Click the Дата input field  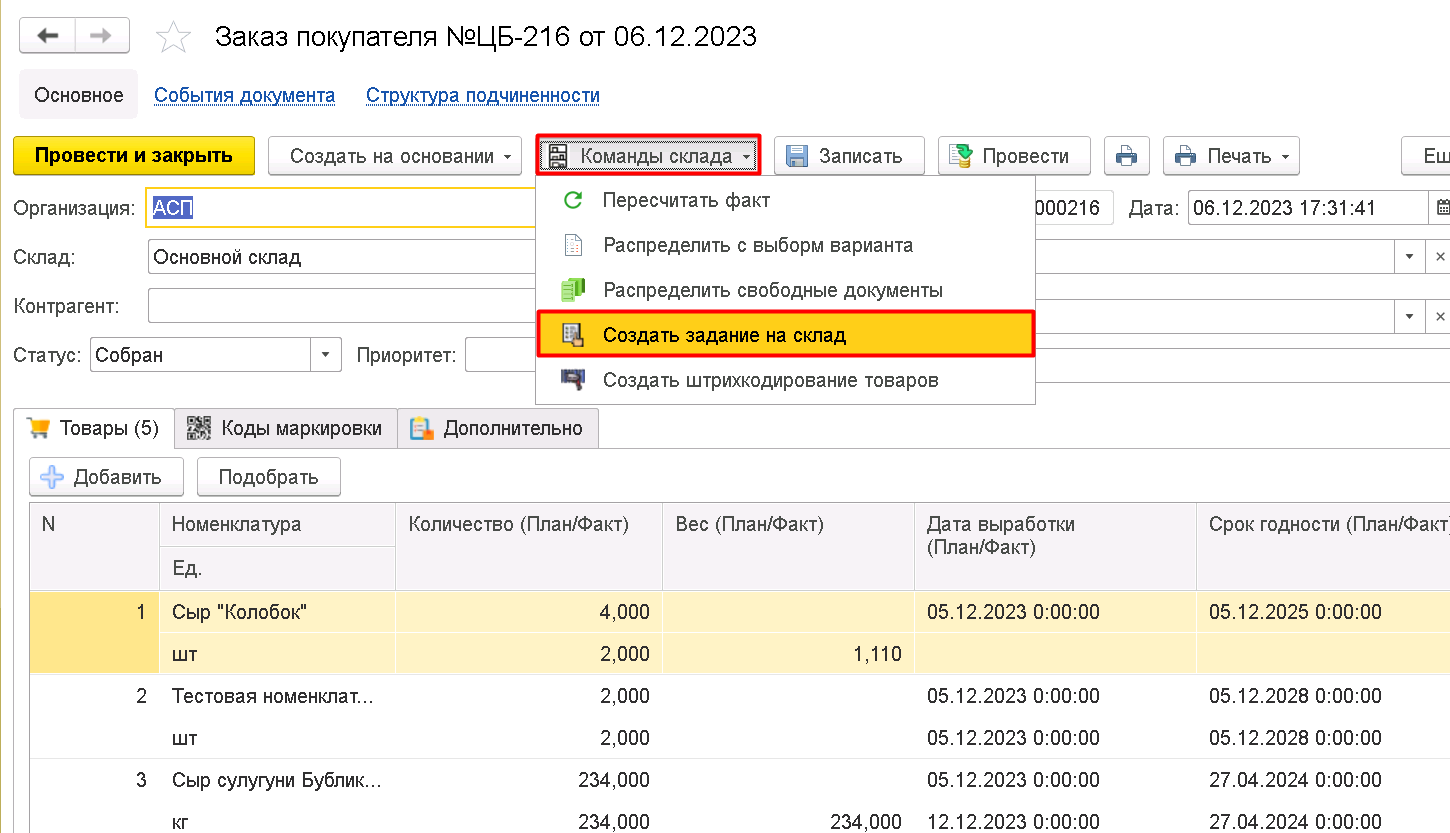1305,209
